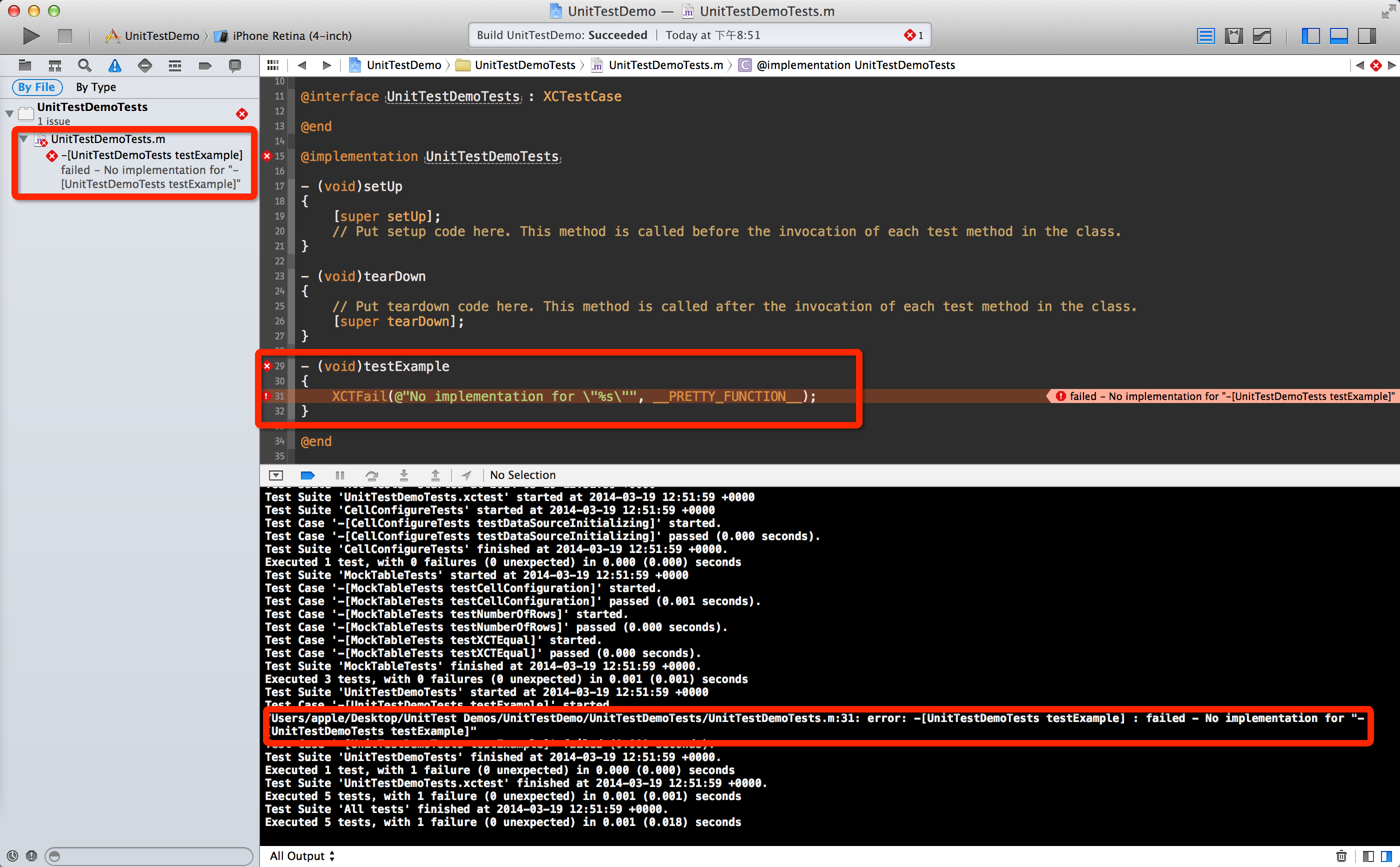This screenshot has height=867, width=1400.
Task: Click UnitTestDemo in the jump bar
Action: (395, 65)
